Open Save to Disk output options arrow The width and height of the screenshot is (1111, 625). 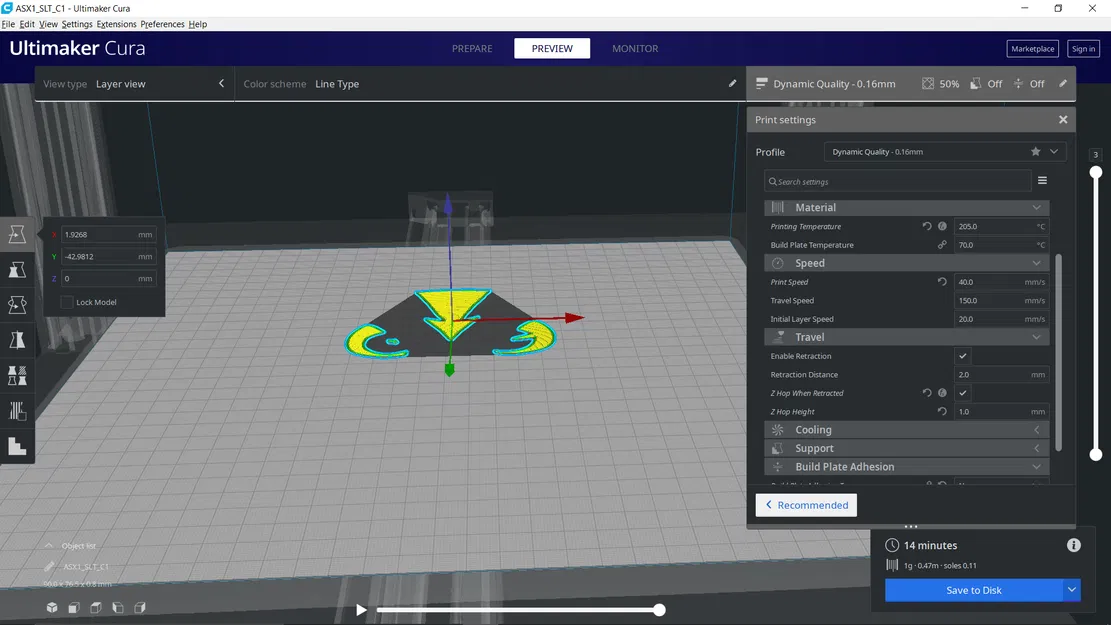1071,590
